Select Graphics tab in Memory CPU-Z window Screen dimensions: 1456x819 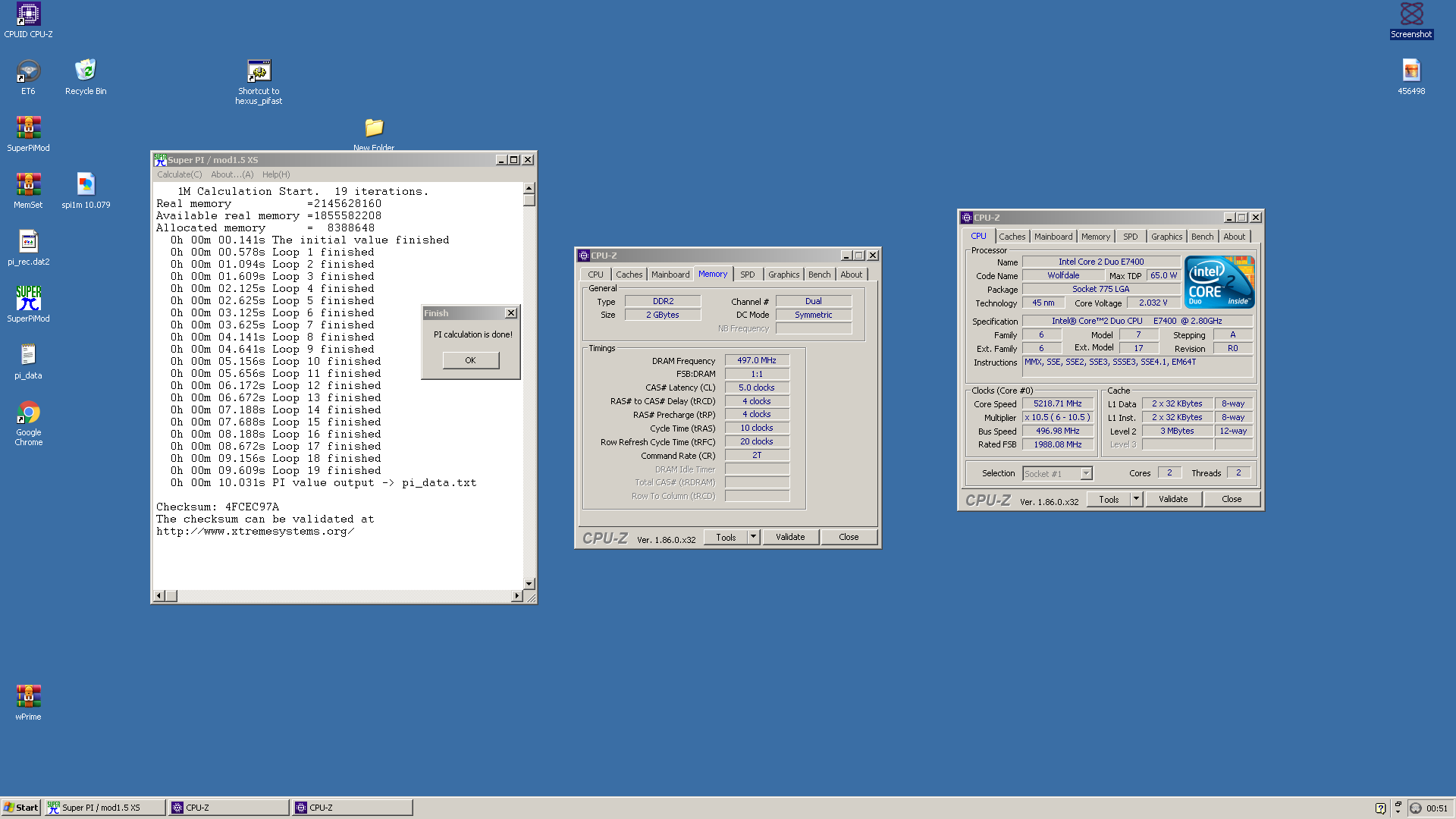pos(783,275)
